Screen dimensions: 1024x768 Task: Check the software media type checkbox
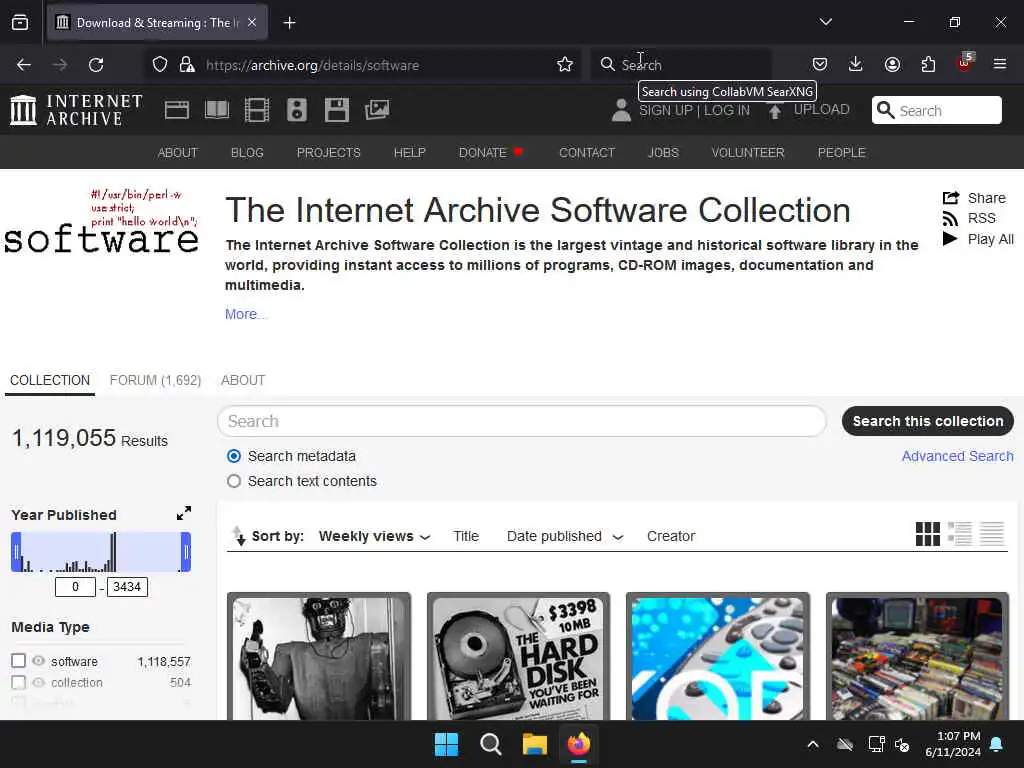[18, 661]
